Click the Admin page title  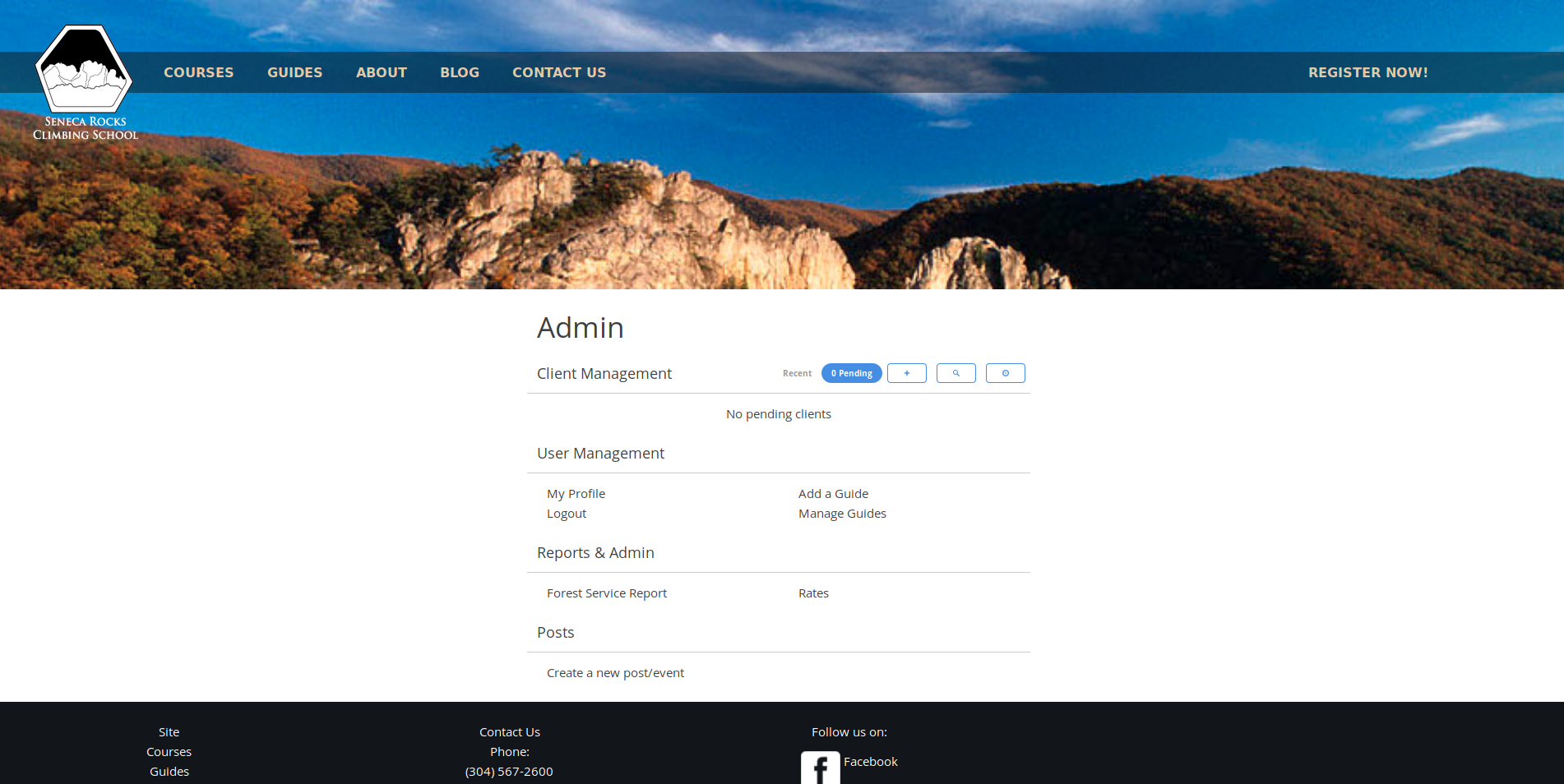(581, 328)
